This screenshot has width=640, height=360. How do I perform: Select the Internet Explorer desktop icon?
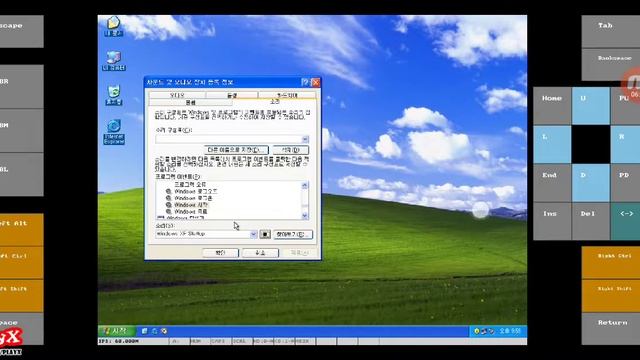(114, 131)
